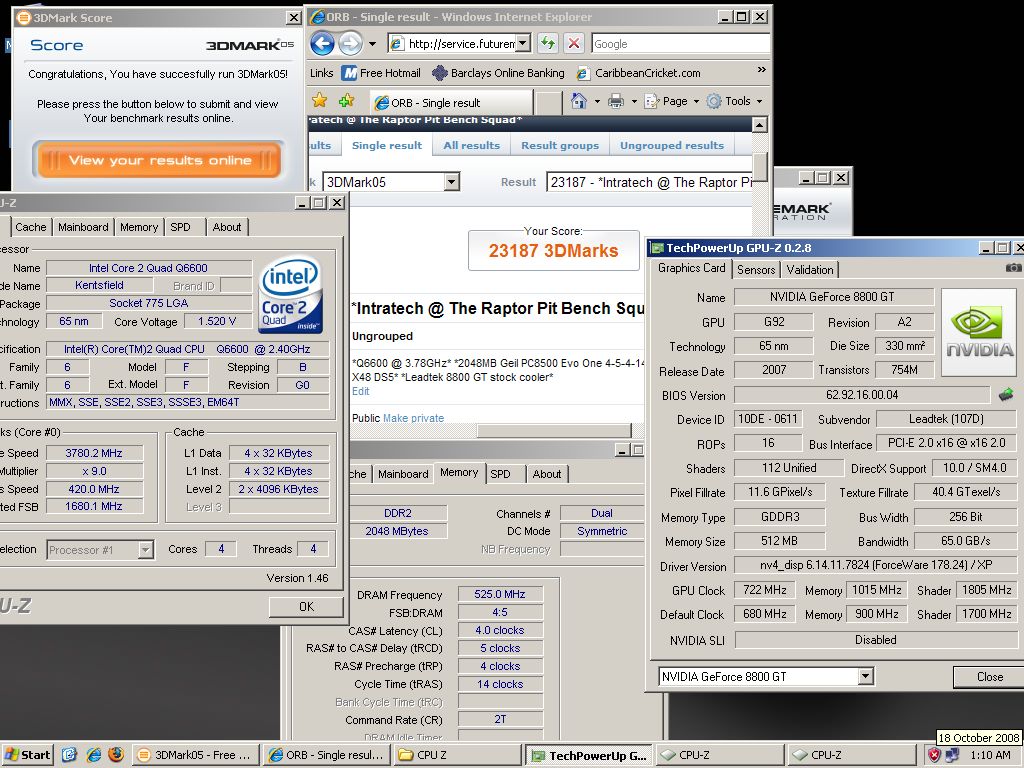Click the BIOS save chip icon in GPU-Z
1024x768 pixels.
1006,394
